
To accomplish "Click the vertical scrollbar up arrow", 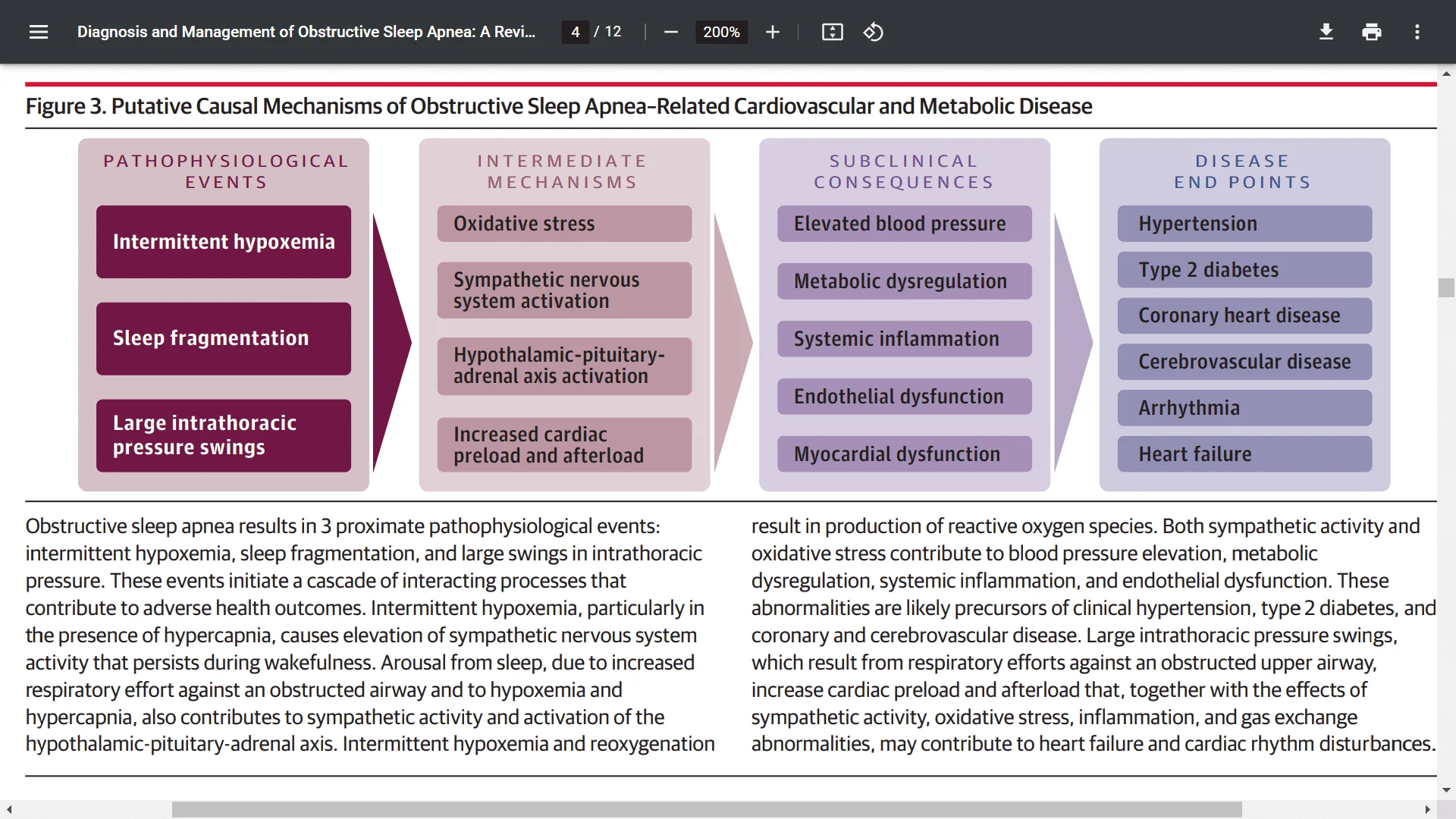I will tap(1446, 74).
